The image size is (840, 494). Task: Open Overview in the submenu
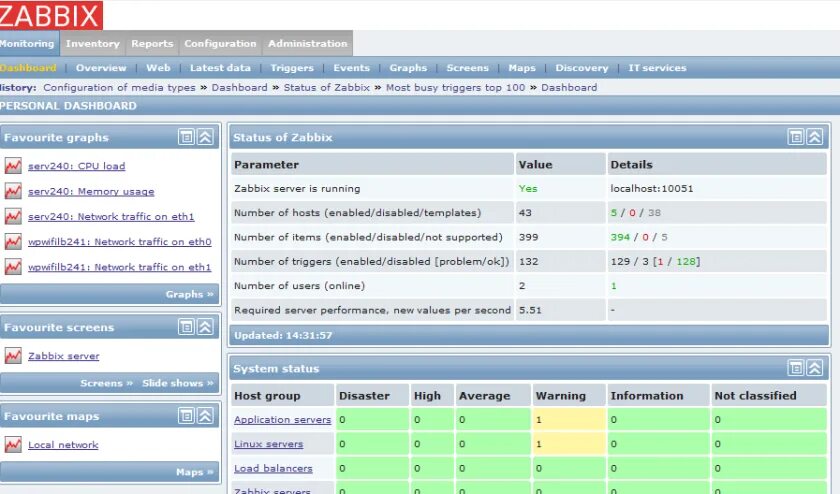101,68
